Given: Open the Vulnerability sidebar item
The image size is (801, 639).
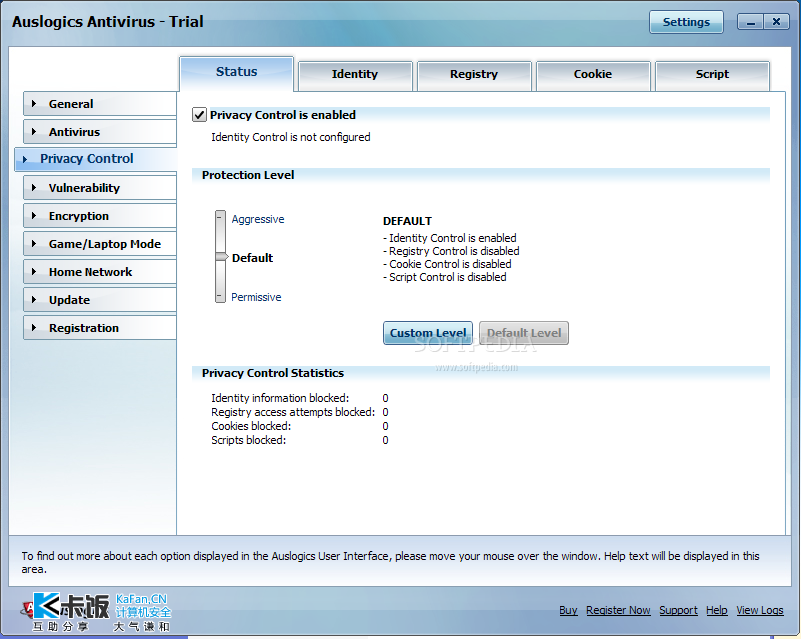Looking at the screenshot, I should tap(100, 188).
